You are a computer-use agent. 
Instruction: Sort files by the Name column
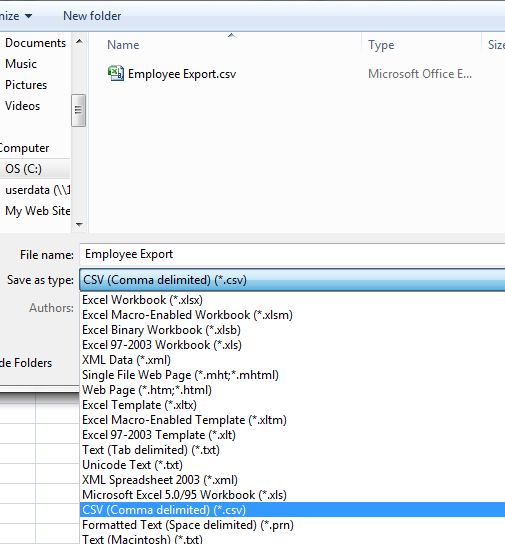click(x=123, y=45)
